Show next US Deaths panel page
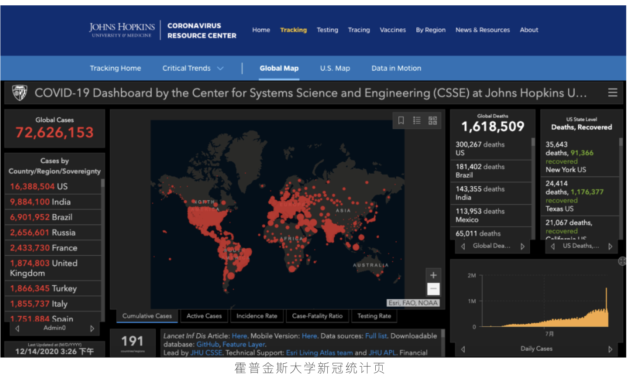This screenshot has width=627, height=376. click(x=610, y=246)
